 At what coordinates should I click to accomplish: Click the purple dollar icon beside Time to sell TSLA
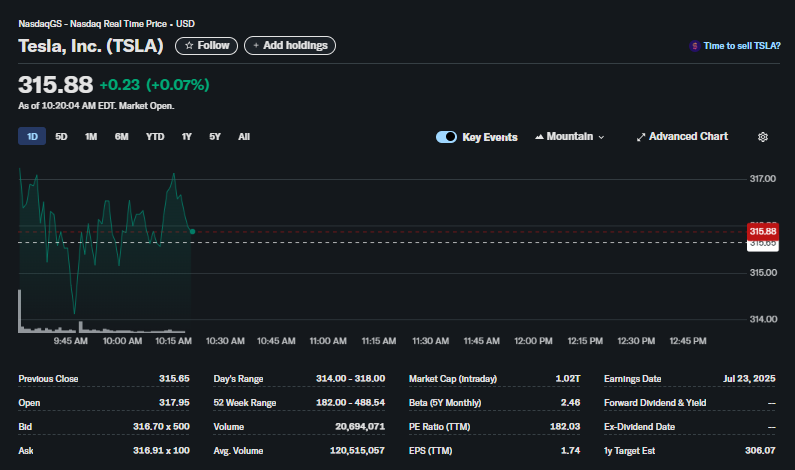[x=695, y=46]
